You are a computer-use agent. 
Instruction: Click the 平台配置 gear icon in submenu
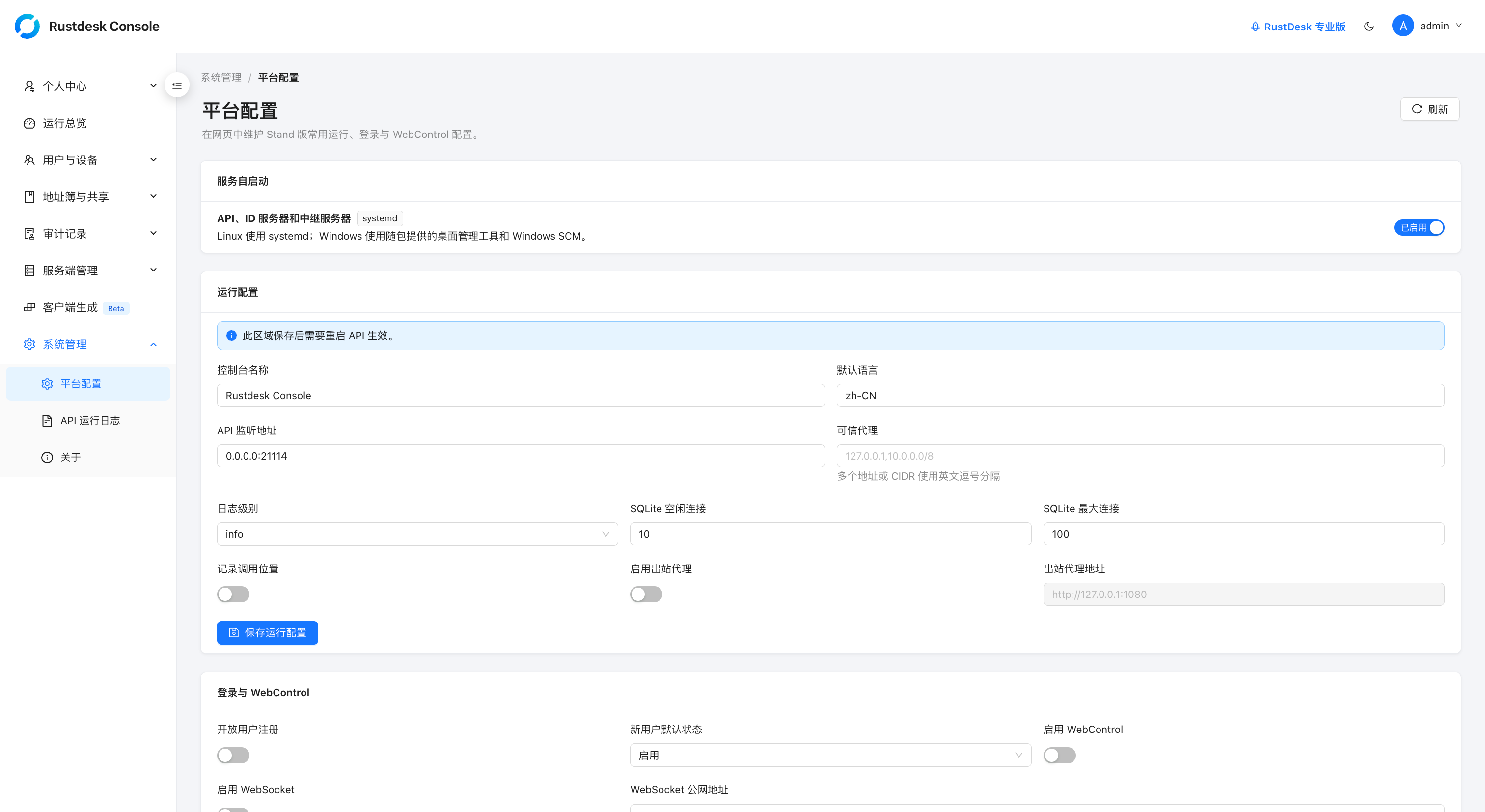point(47,384)
